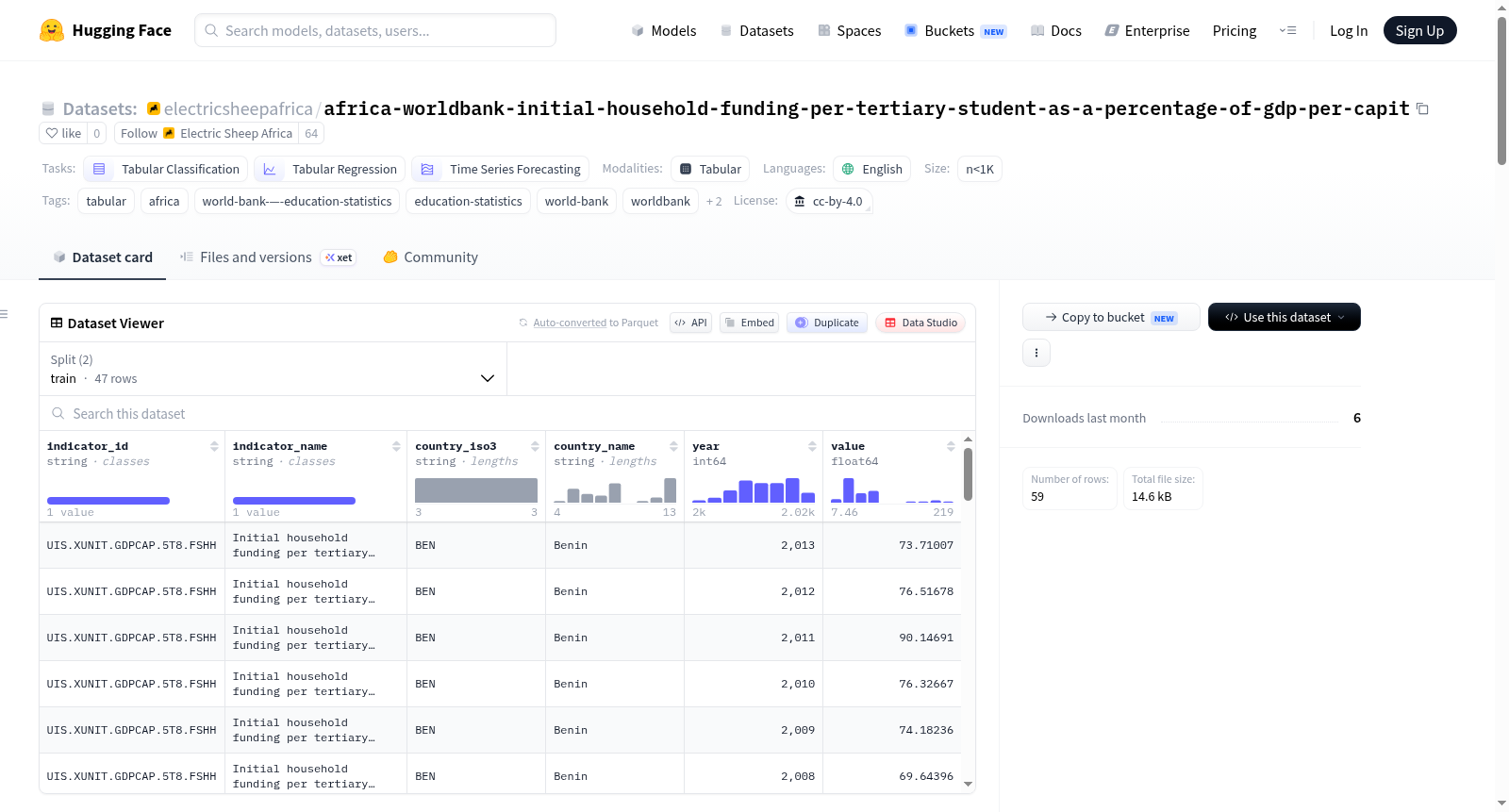Open the navigation overflow menu icon
Image resolution: width=1509 pixels, height=812 pixels.
point(1287,31)
